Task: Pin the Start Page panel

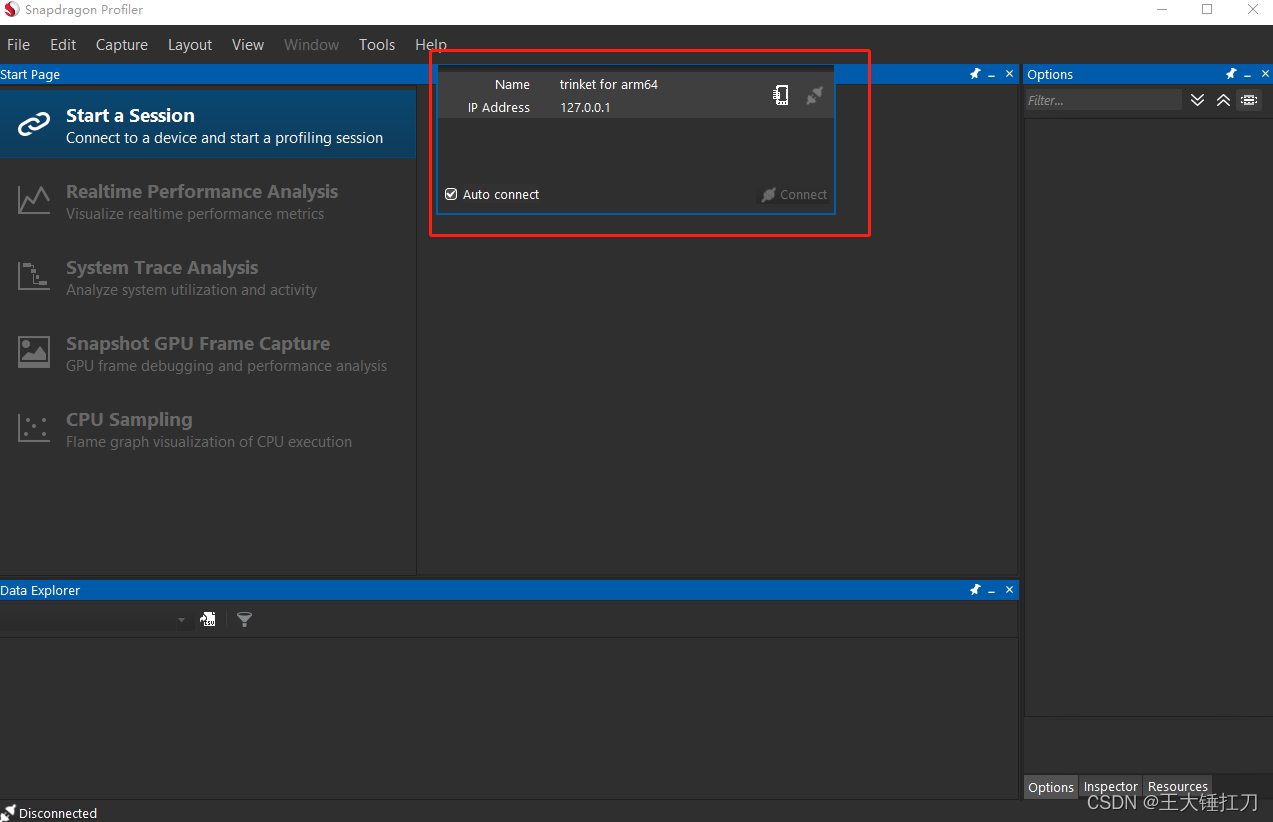Action: 975,74
